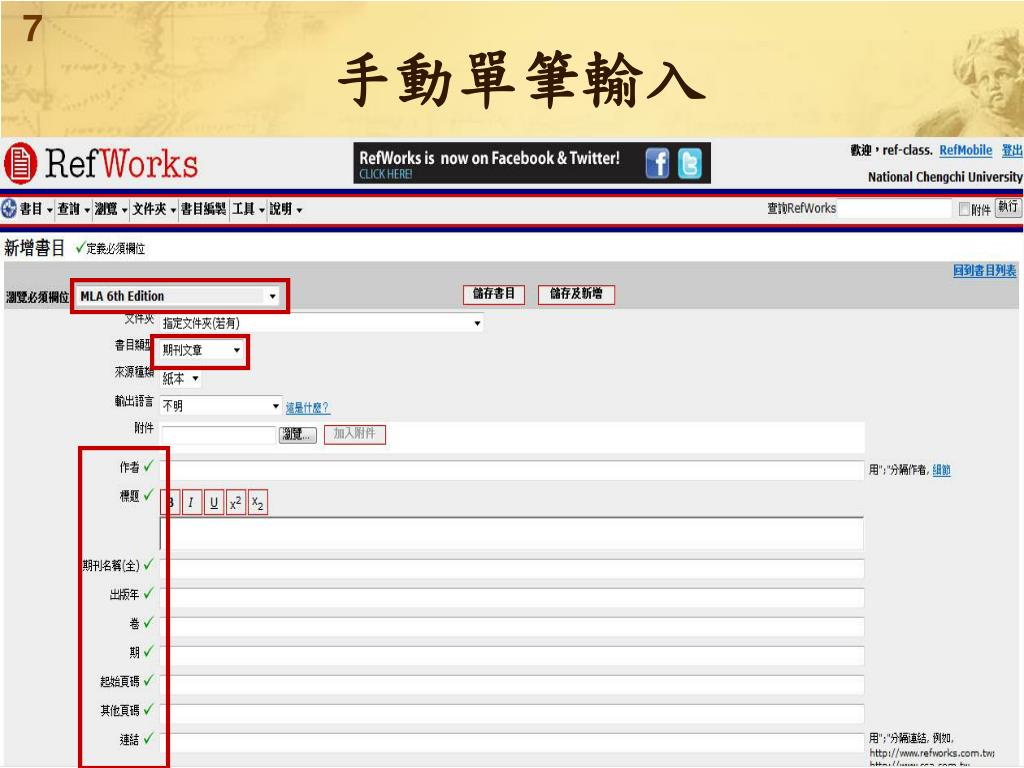
Task: Click the RefWorks Facebook & Twitter banner text
Action: point(489,158)
